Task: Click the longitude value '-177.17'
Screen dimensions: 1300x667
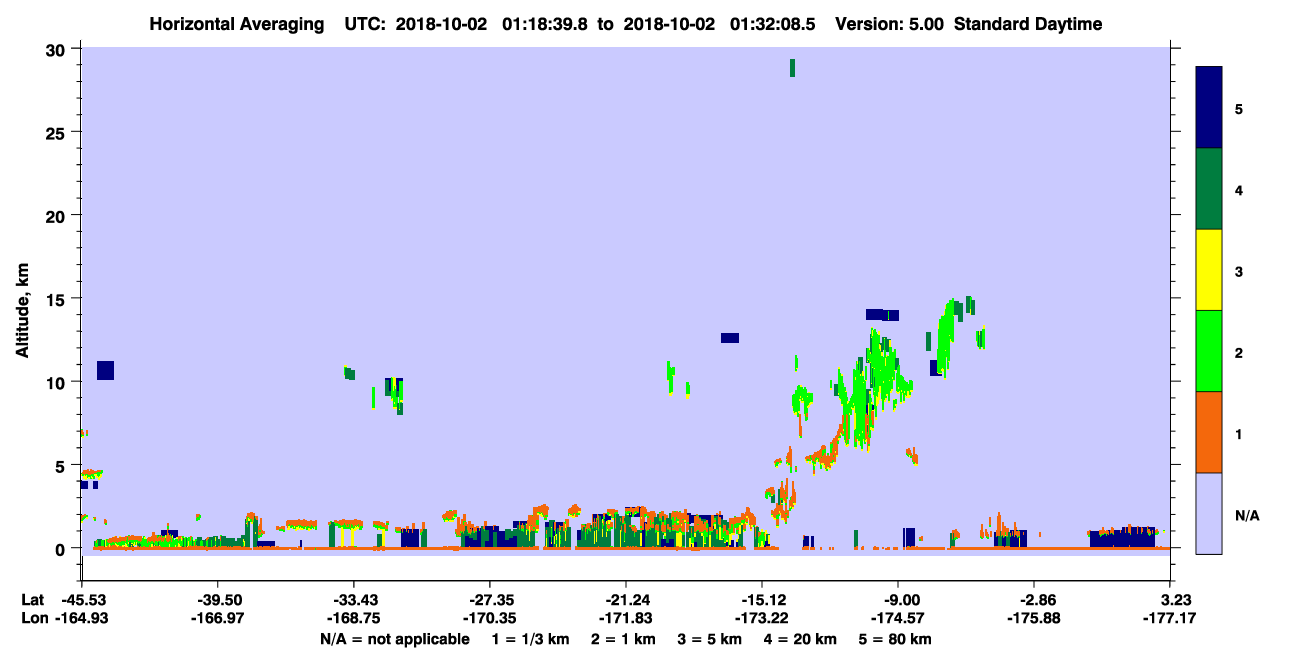Action: (x=1170, y=618)
